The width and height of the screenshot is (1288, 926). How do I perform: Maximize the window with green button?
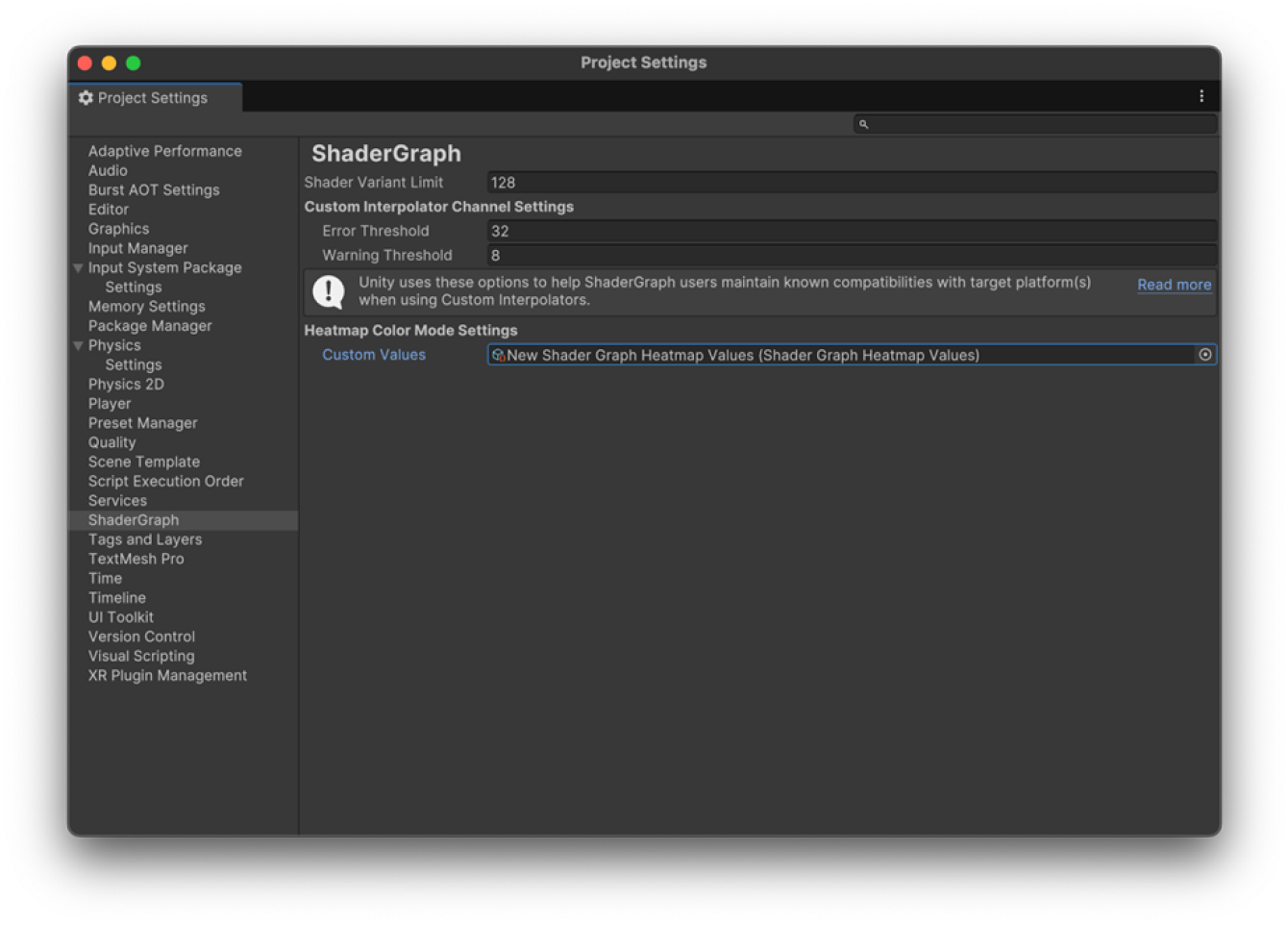tap(134, 63)
